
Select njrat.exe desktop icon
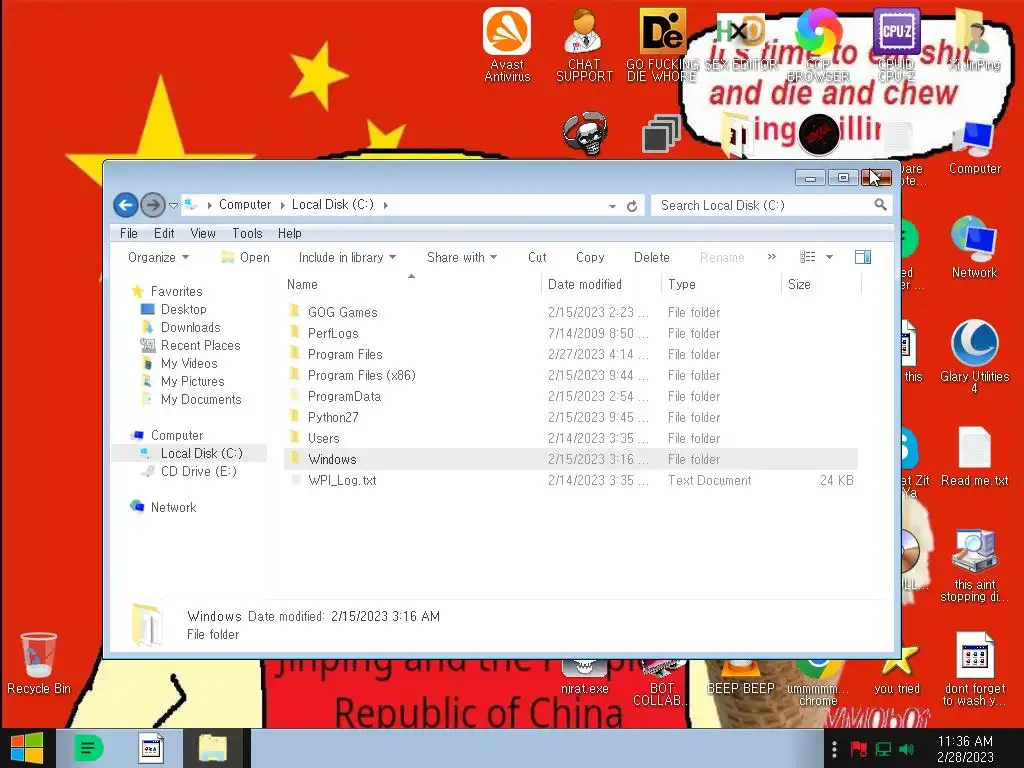pyautogui.click(x=584, y=678)
